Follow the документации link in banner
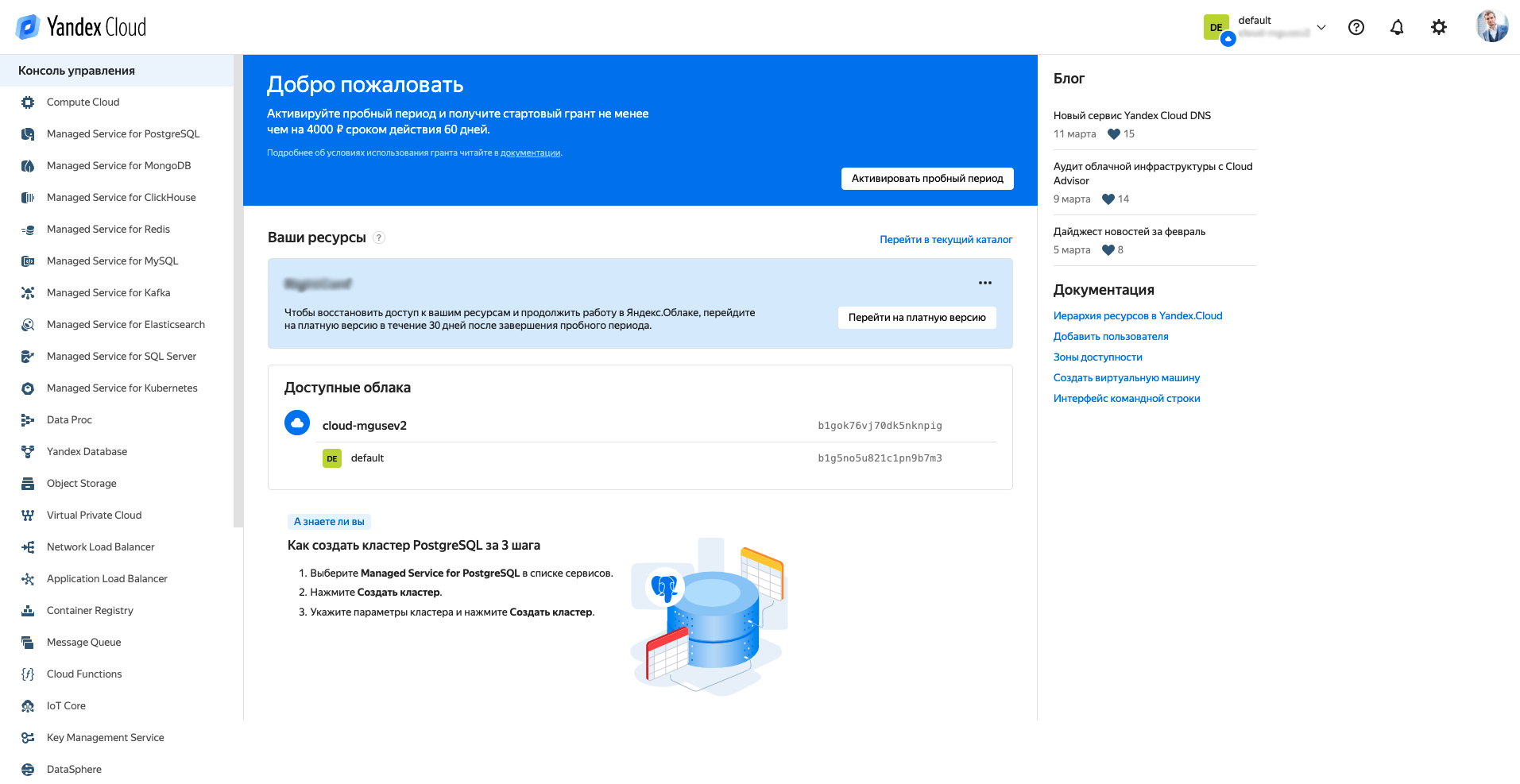This screenshot has width=1520, height=784. (530, 153)
